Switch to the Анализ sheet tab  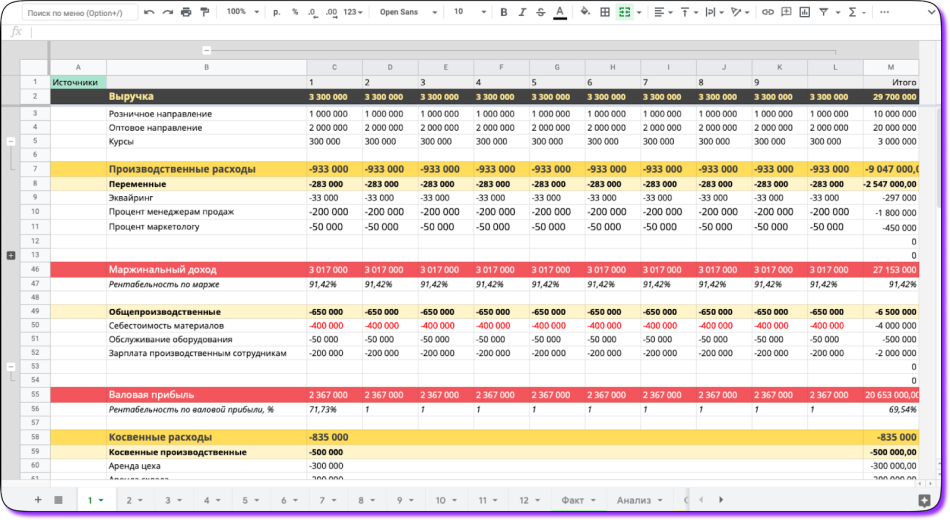pyautogui.click(x=639, y=500)
